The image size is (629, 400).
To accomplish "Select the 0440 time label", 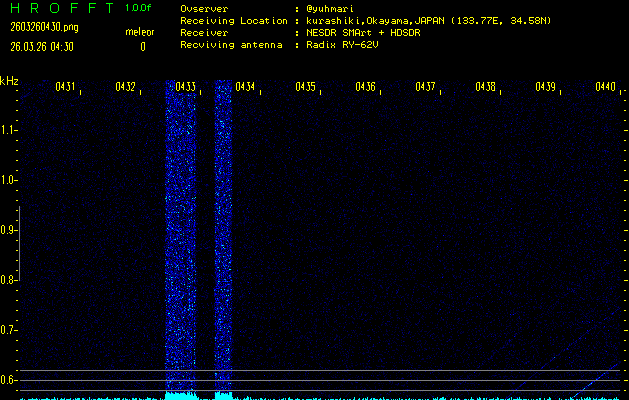I will (605, 87).
